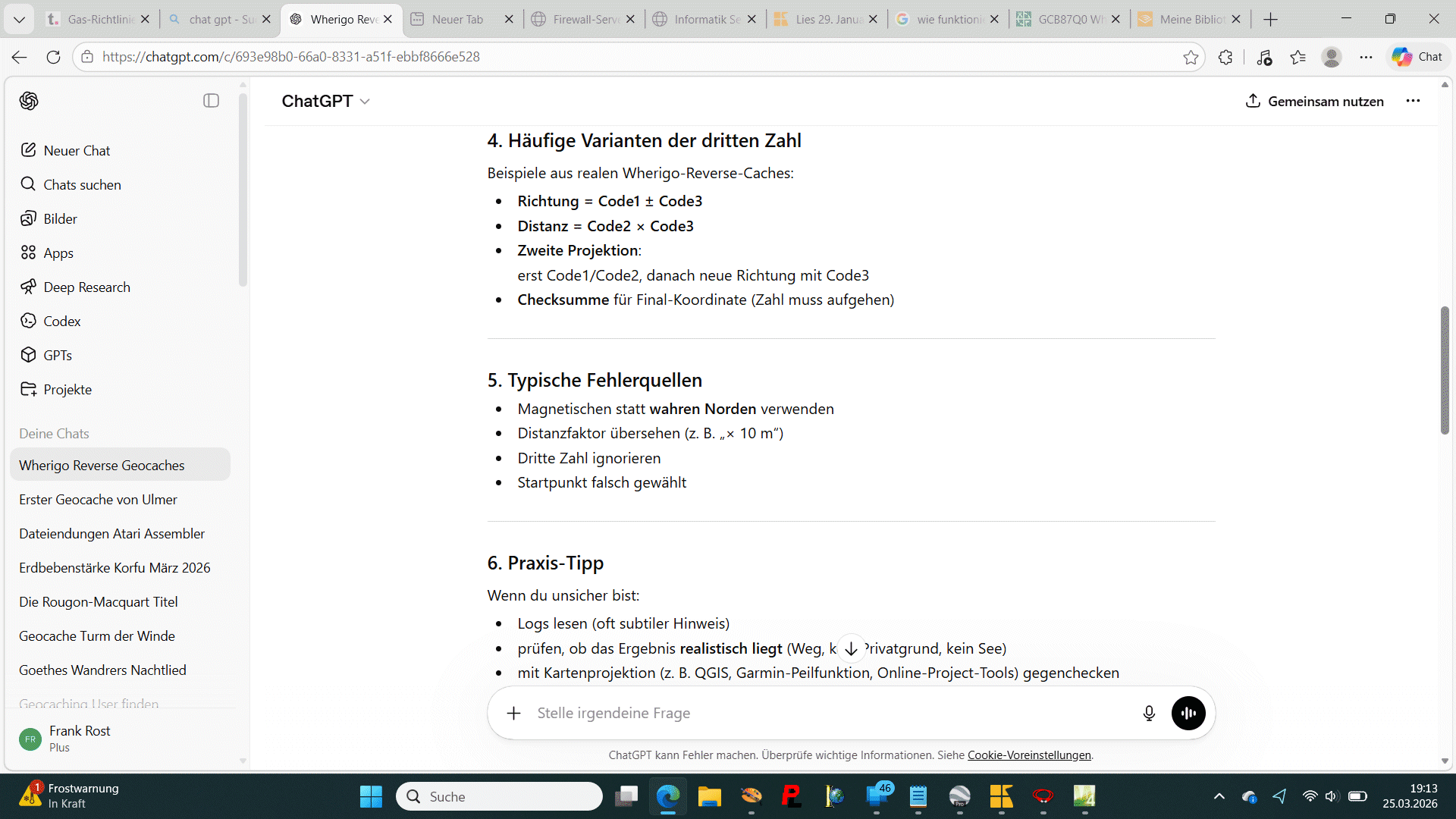Open the Cookie-Voreinstellungen link
This screenshot has height=819, width=1456.
pyautogui.click(x=1029, y=755)
